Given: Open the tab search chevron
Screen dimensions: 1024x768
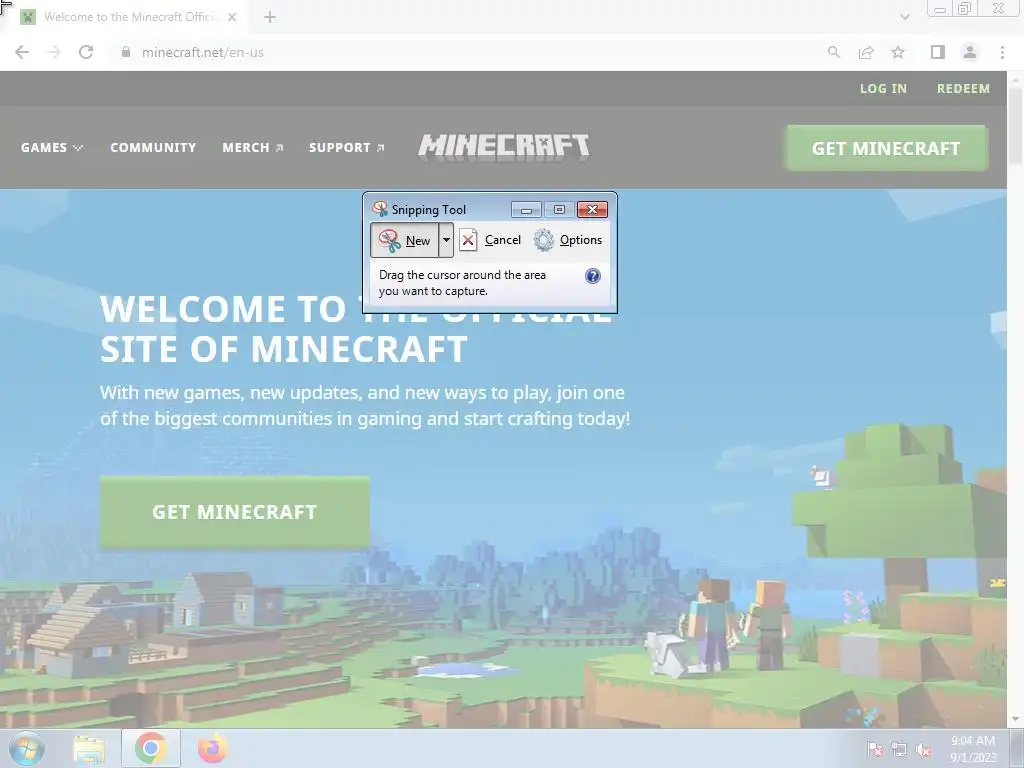Looking at the screenshot, I should (x=905, y=17).
